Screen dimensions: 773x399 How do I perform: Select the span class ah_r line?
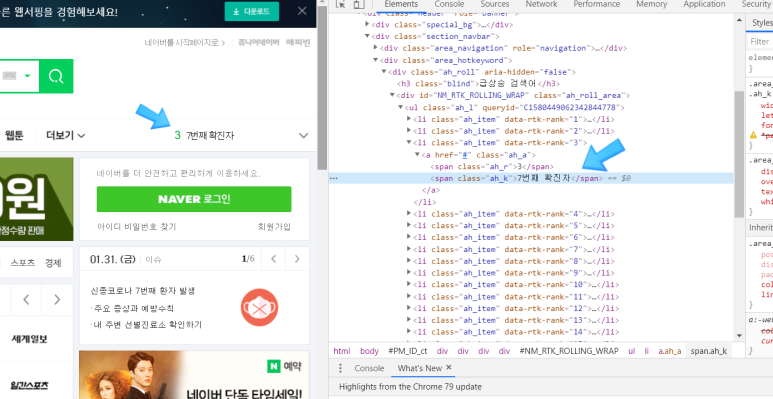pos(492,167)
